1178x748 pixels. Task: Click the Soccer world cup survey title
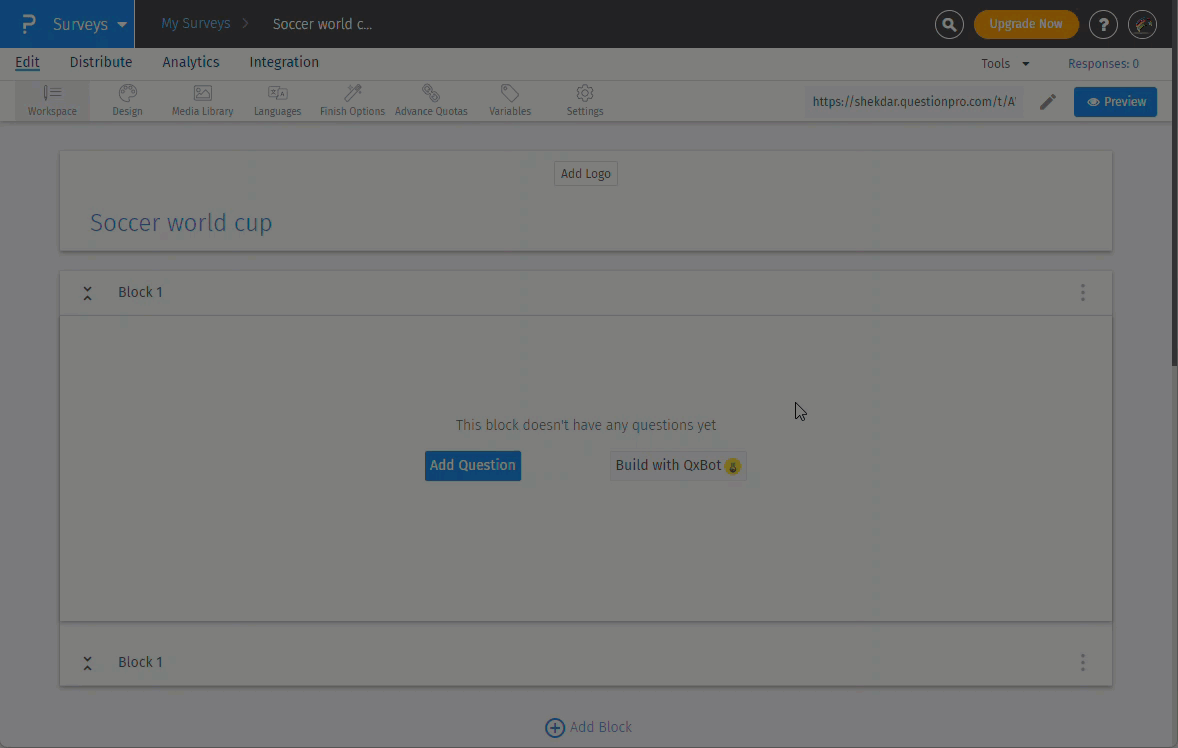tap(181, 223)
